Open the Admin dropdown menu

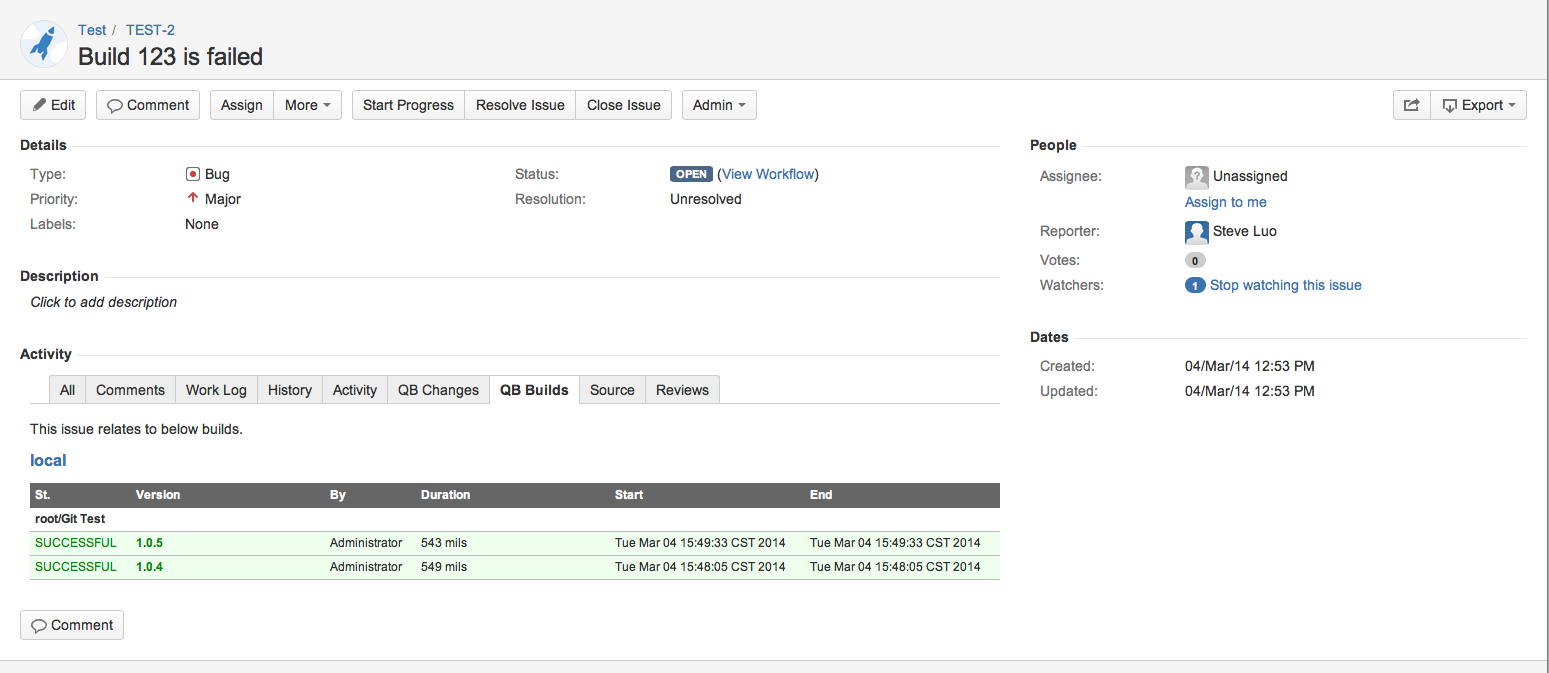(x=719, y=105)
